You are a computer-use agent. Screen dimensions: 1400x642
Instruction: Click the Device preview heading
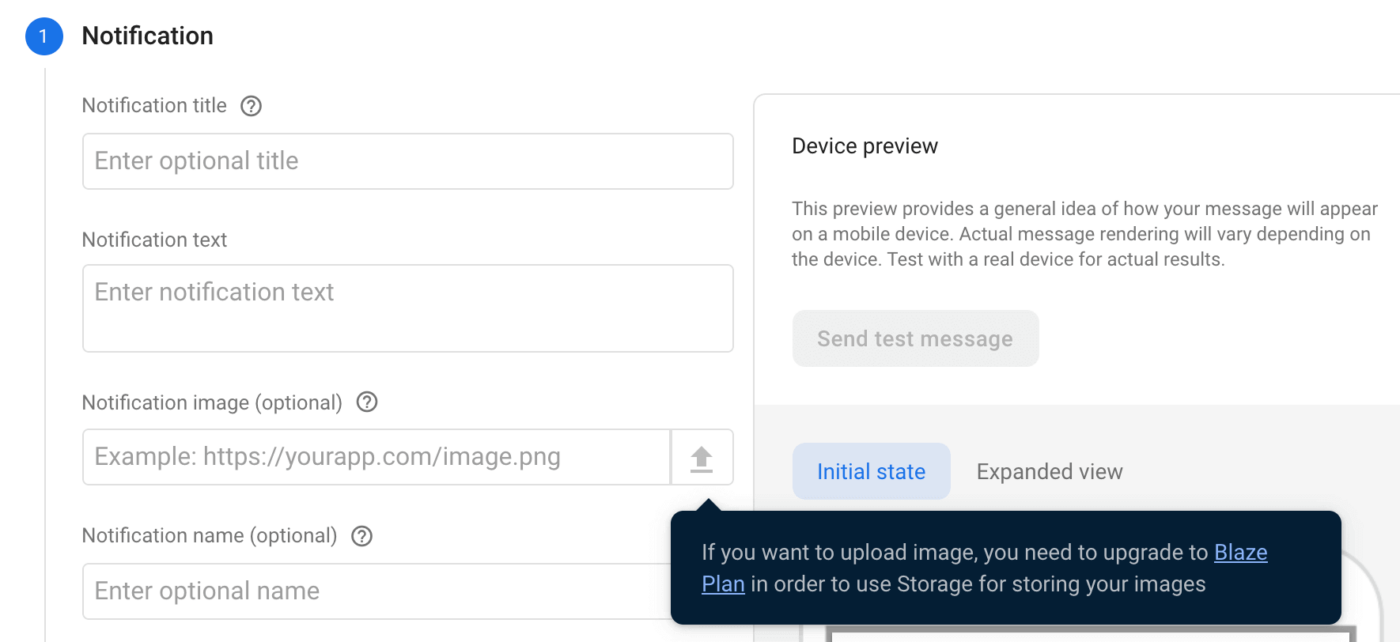pyautogui.click(x=865, y=146)
